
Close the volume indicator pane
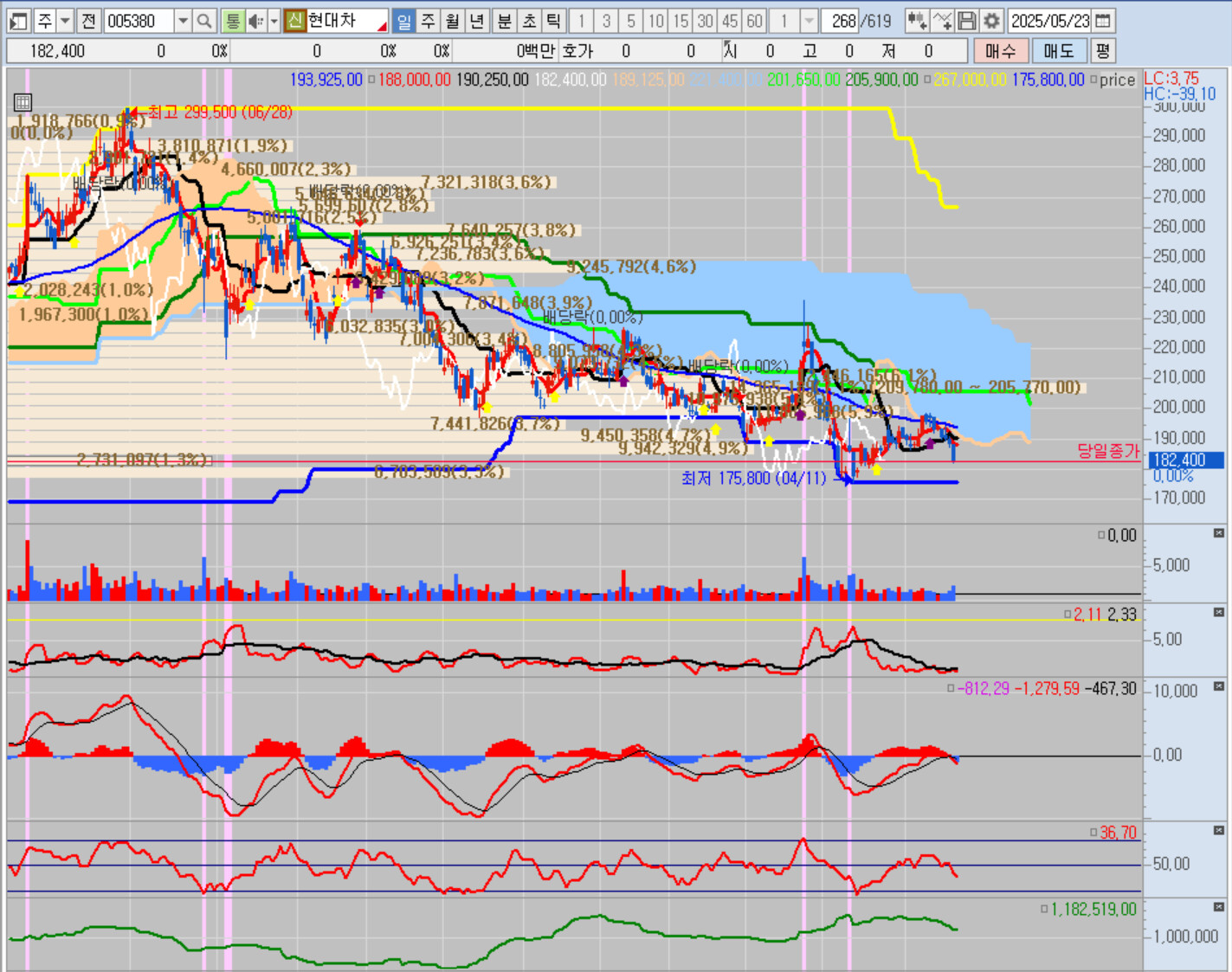click(1219, 533)
